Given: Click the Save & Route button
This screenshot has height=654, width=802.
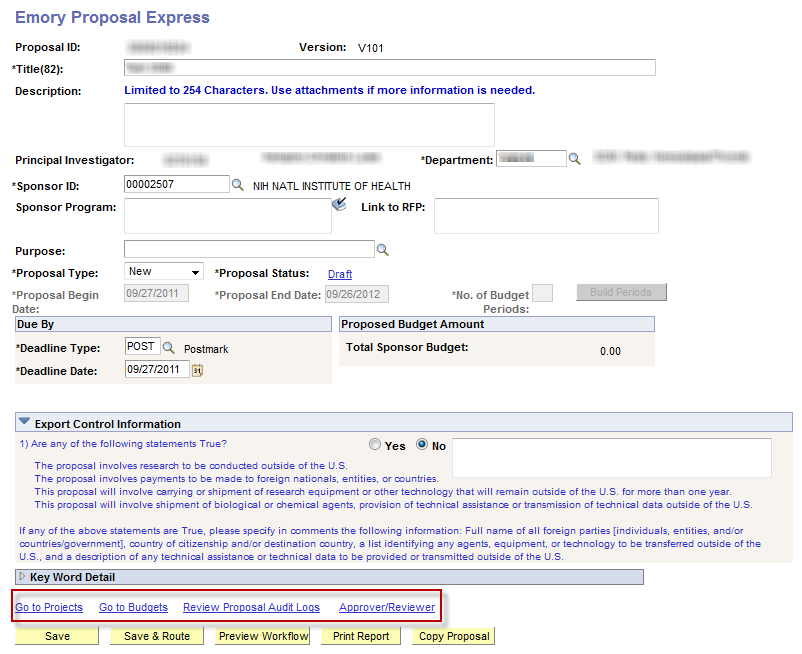Looking at the screenshot, I should [157, 636].
